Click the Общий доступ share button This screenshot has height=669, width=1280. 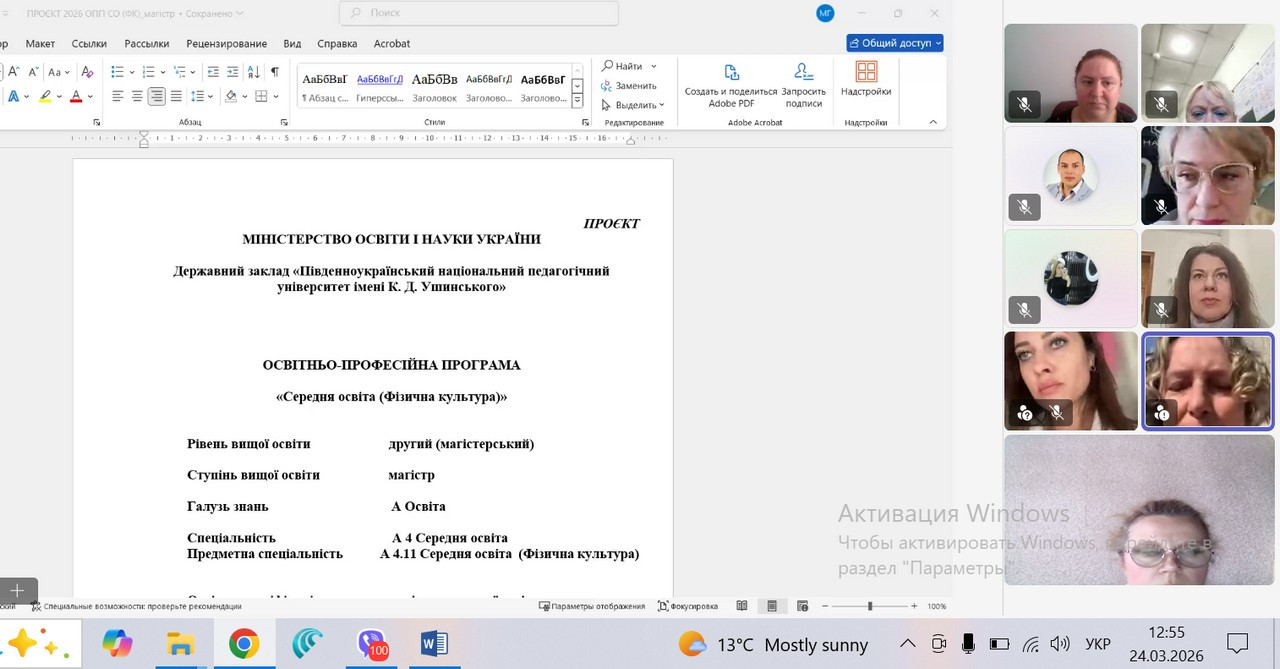tap(894, 43)
